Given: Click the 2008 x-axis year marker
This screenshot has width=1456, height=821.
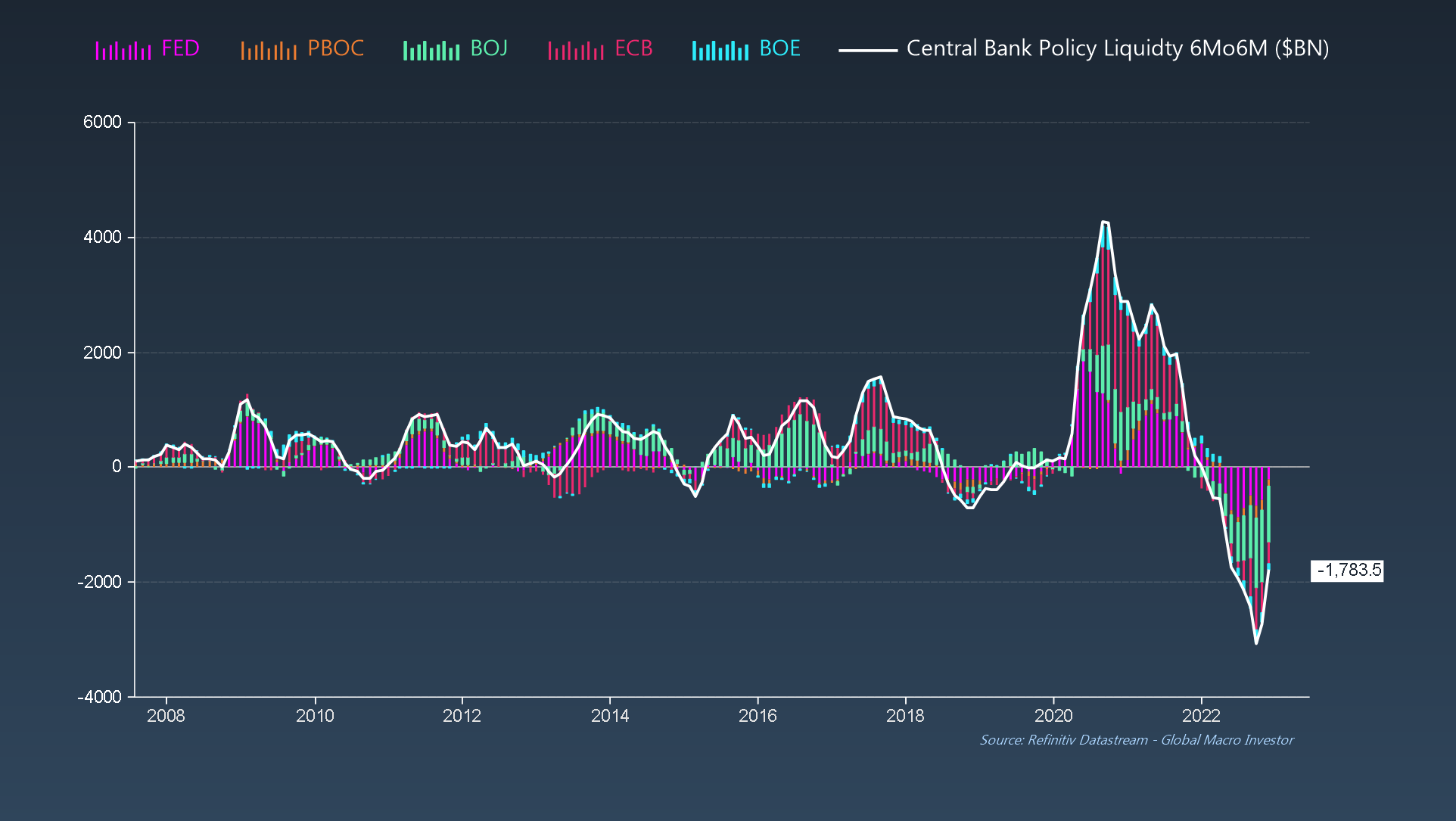Looking at the screenshot, I should [166, 716].
